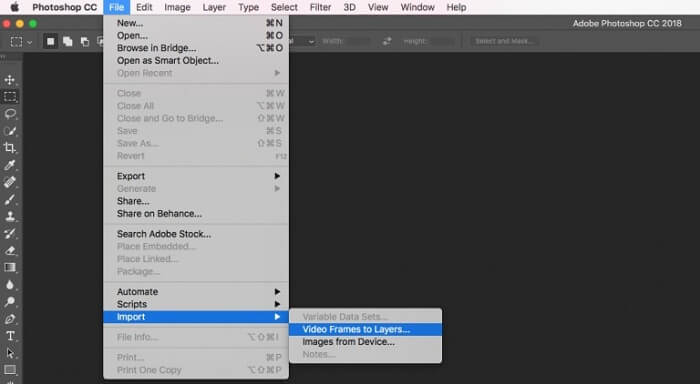Select the Crop tool
700x384 pixels.
pos(10,148)
